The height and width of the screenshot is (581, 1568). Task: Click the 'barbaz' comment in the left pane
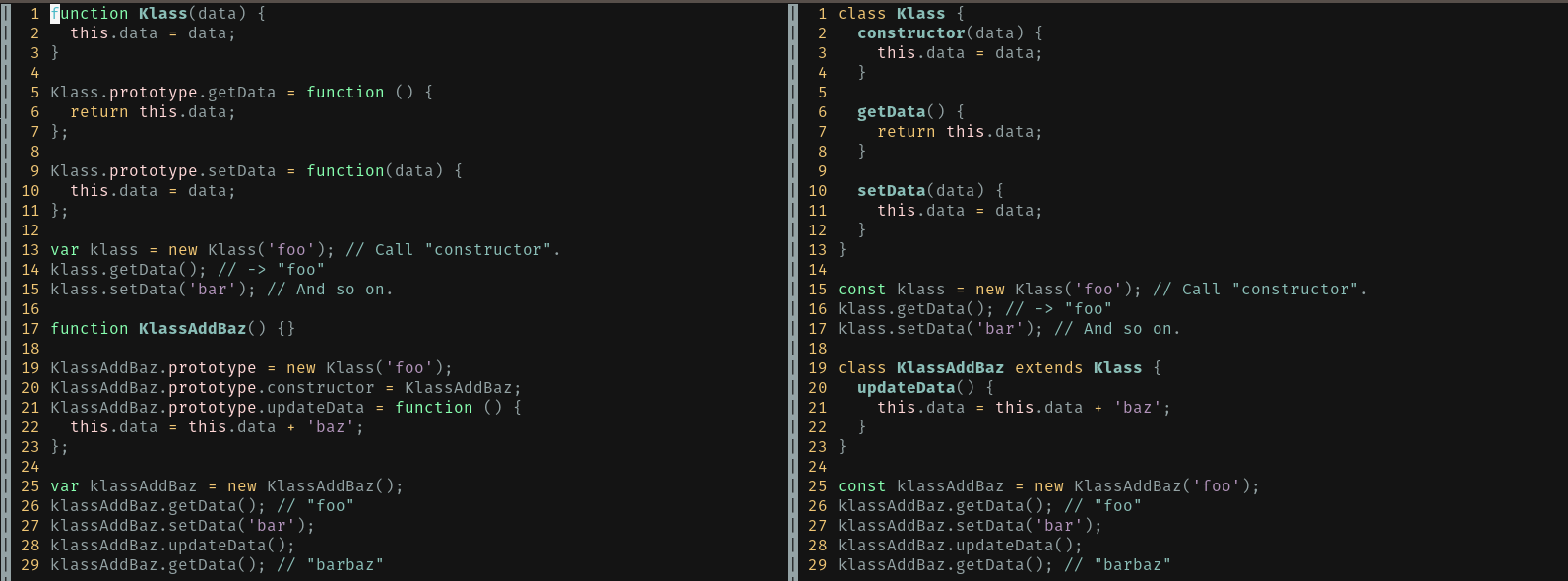tap(345, 565)
